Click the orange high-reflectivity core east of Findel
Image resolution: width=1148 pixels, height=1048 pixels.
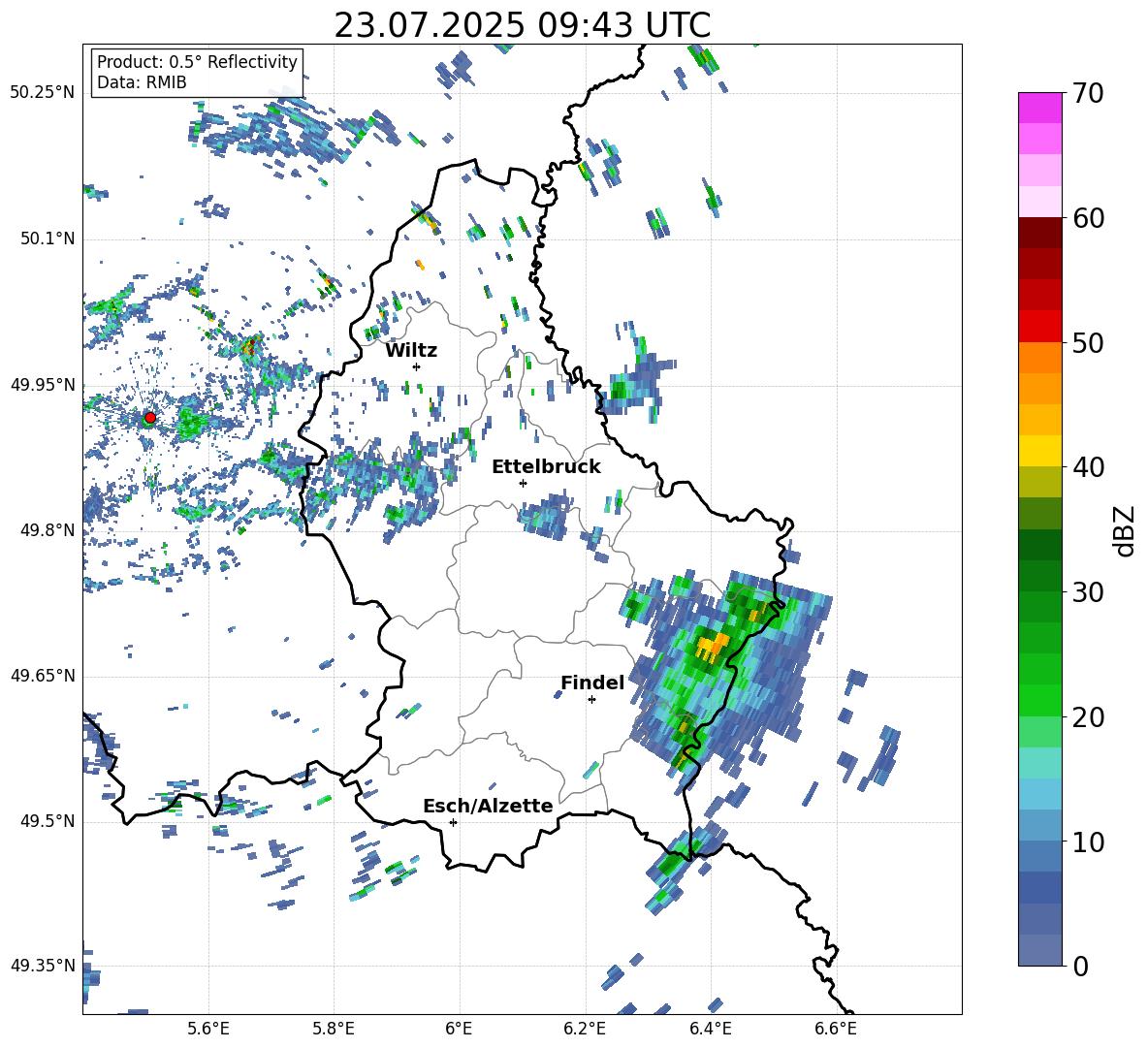[712, 647]
